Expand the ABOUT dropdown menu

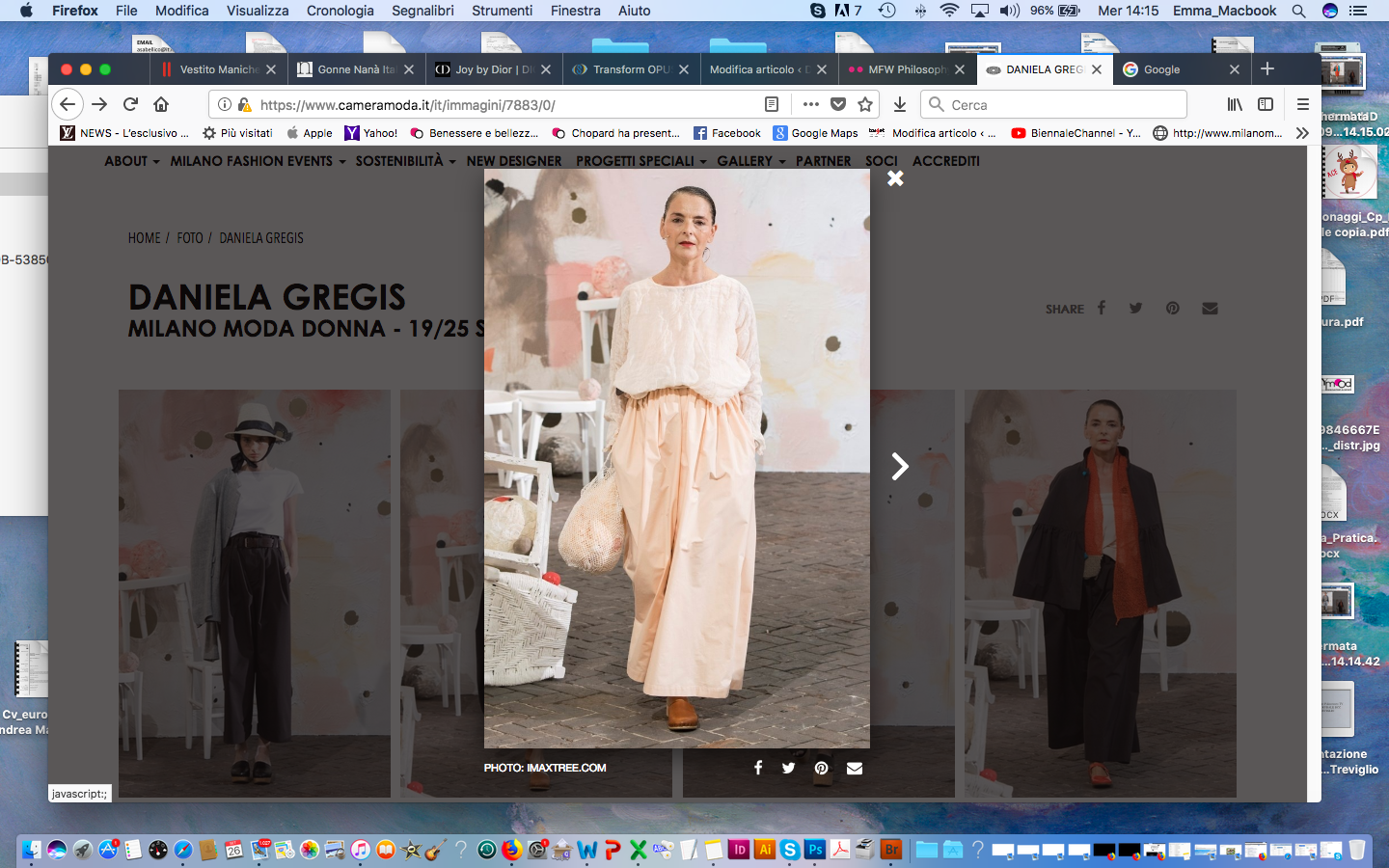[x=132, y=161]
